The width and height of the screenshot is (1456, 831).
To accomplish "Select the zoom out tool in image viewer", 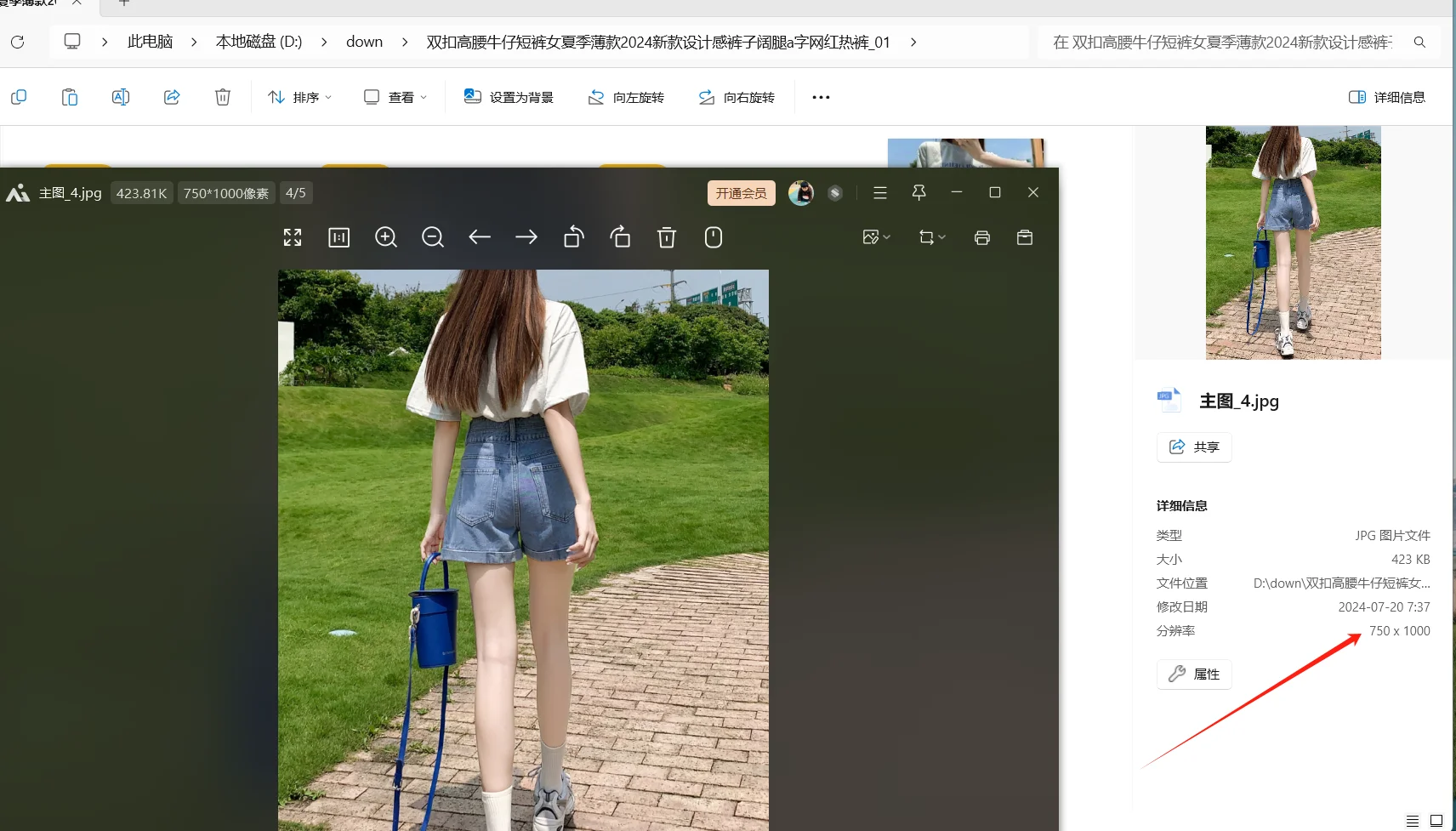I will pos(432,237).
